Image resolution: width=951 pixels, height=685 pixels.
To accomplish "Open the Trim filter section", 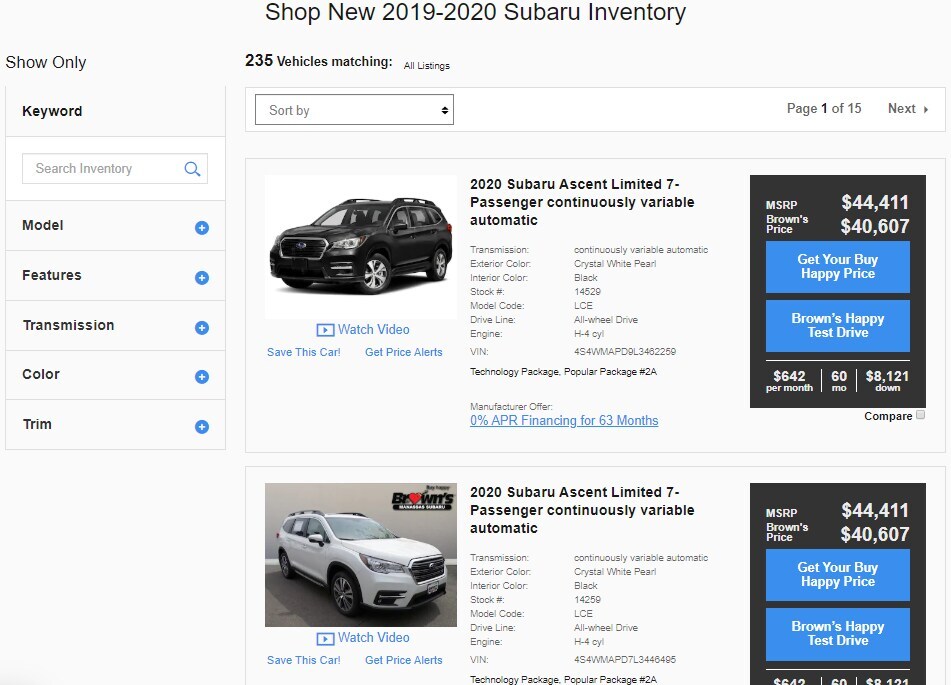I will (x=115, y=425).
